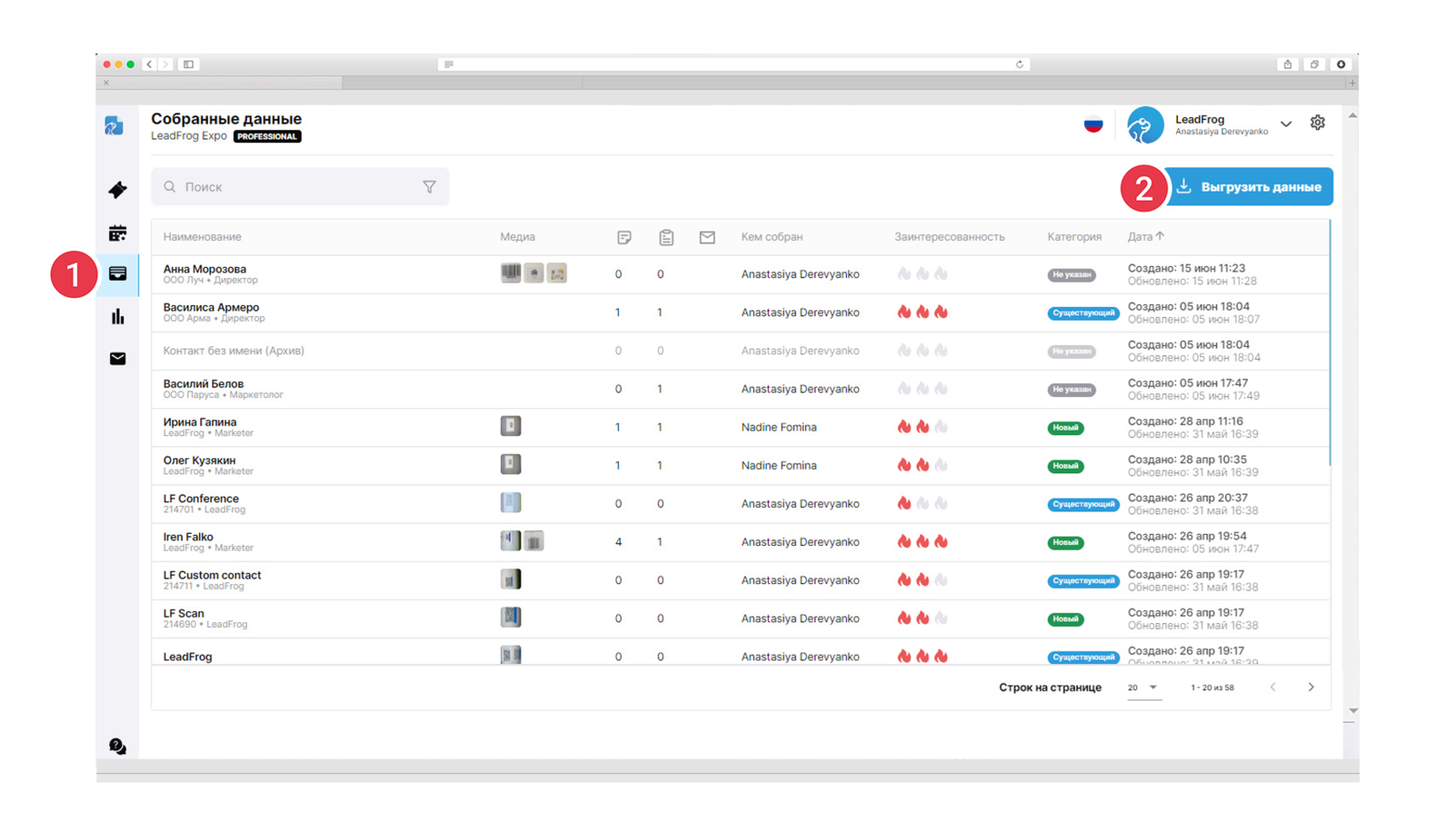Click interest flames for LF Conference row
This screenshot has height=832, width=1456.
[922, 504]
